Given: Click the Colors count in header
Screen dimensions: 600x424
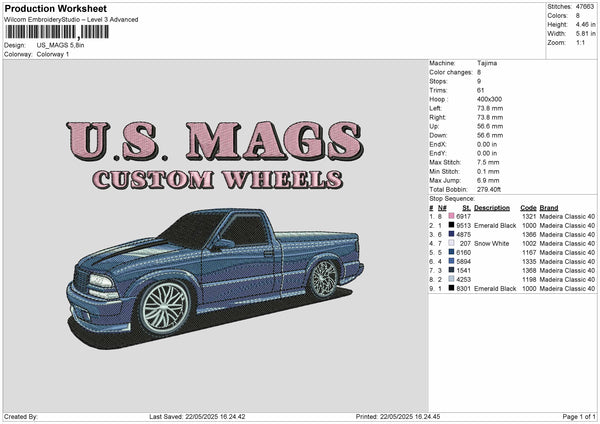Looking at the screenshot, I should [578, 16].
